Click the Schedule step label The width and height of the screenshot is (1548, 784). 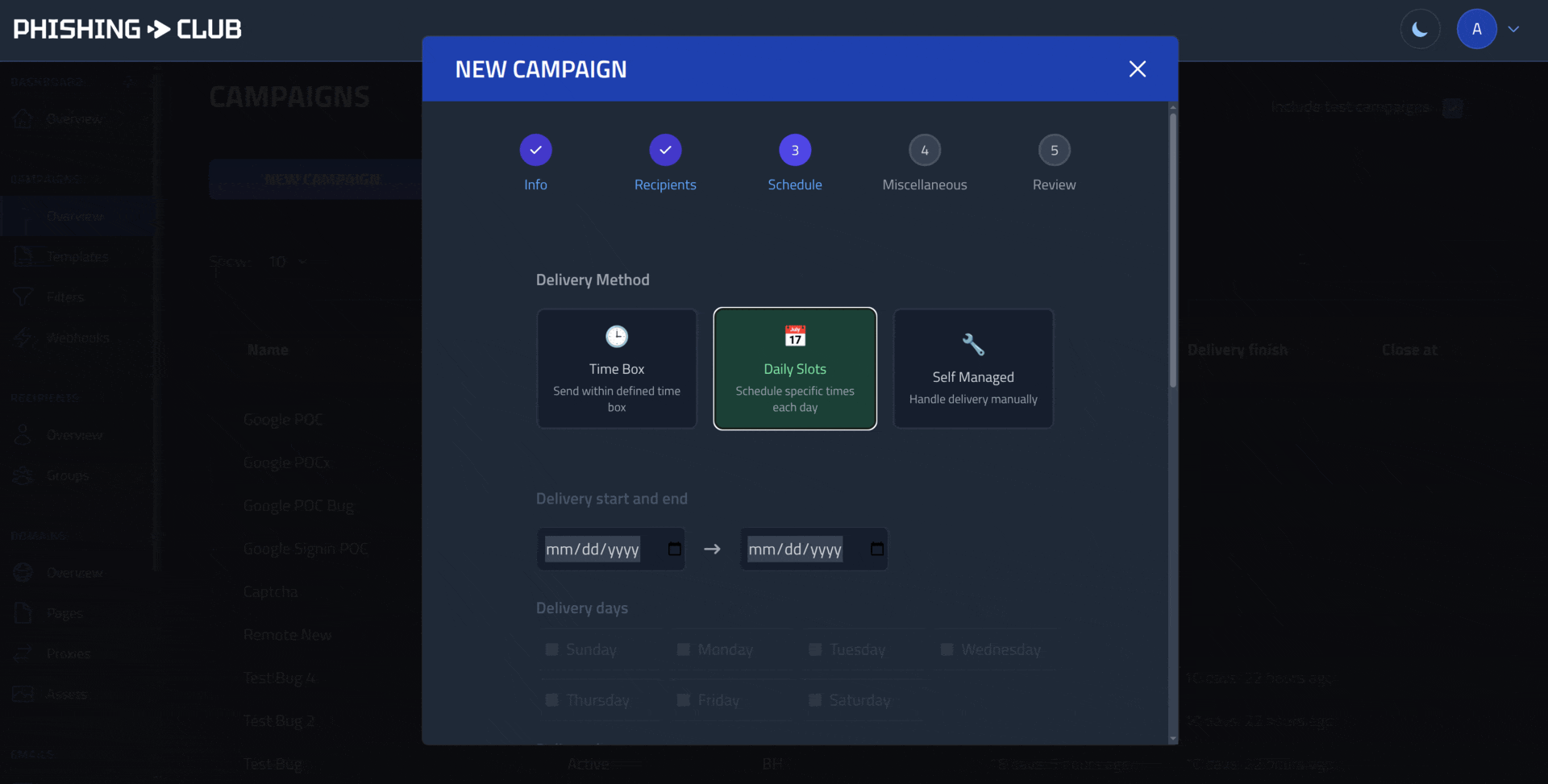point(795,185)
